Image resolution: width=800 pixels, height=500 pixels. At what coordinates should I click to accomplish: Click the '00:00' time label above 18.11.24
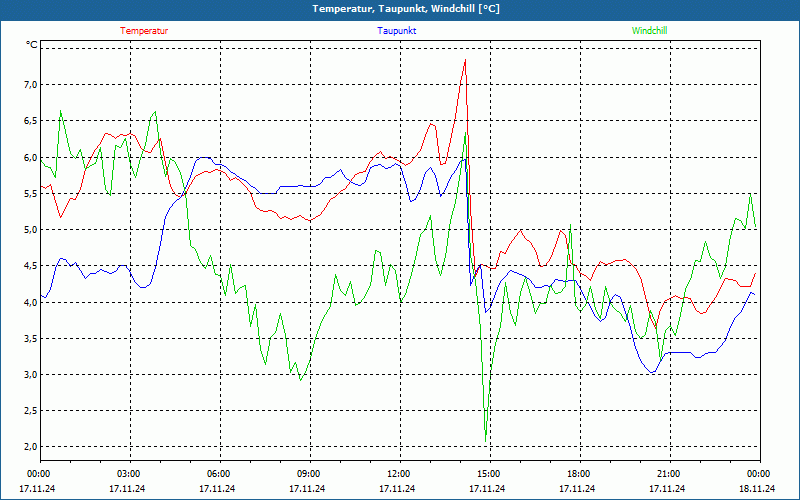[x=759, y=474]
